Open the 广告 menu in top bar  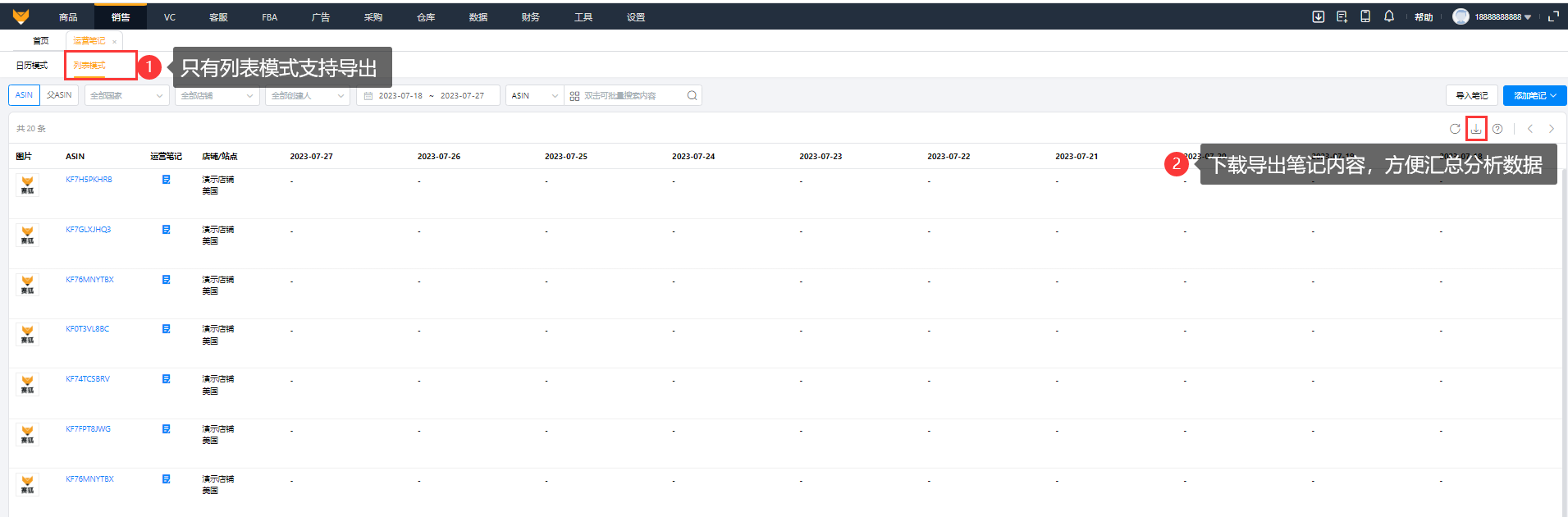(321, 17)
